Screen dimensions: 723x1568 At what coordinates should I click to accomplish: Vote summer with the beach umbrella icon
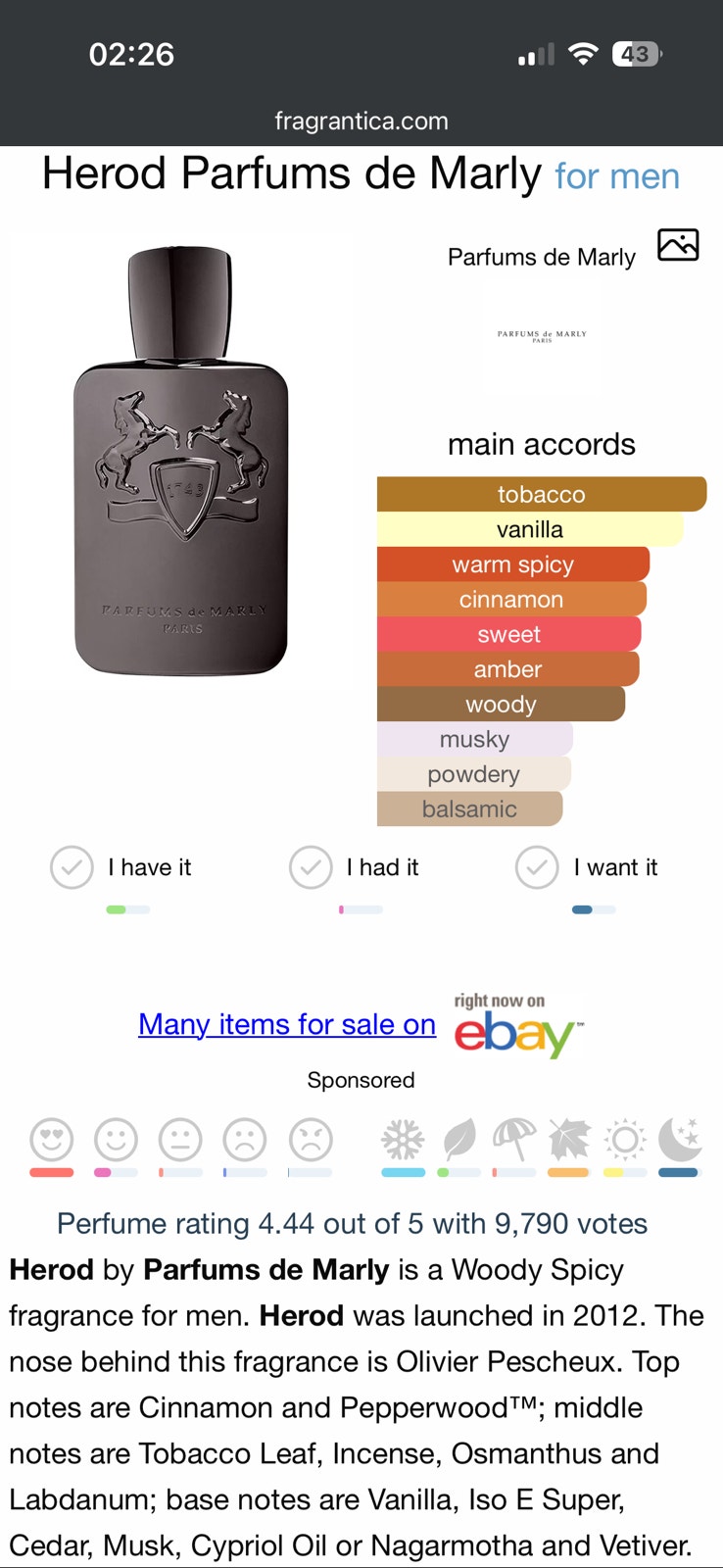514,1140
